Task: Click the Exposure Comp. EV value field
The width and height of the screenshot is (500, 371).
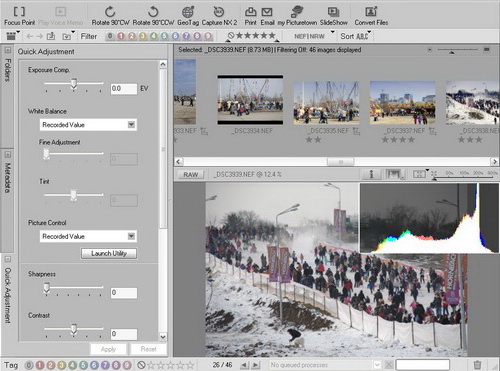Action: coord(124,89)
